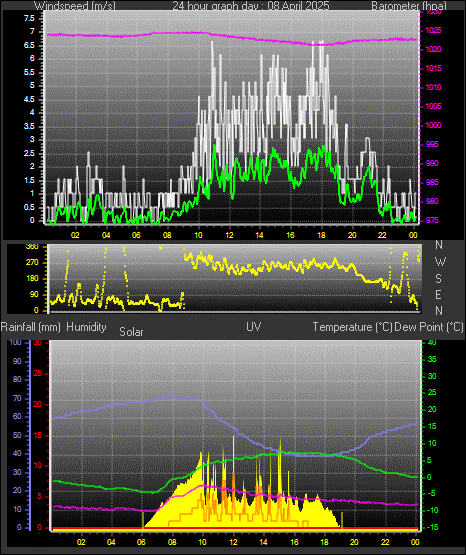This screenshot has height=555, width=466.
Task: Click 35 on the green temperature axis
Action: 432,359
